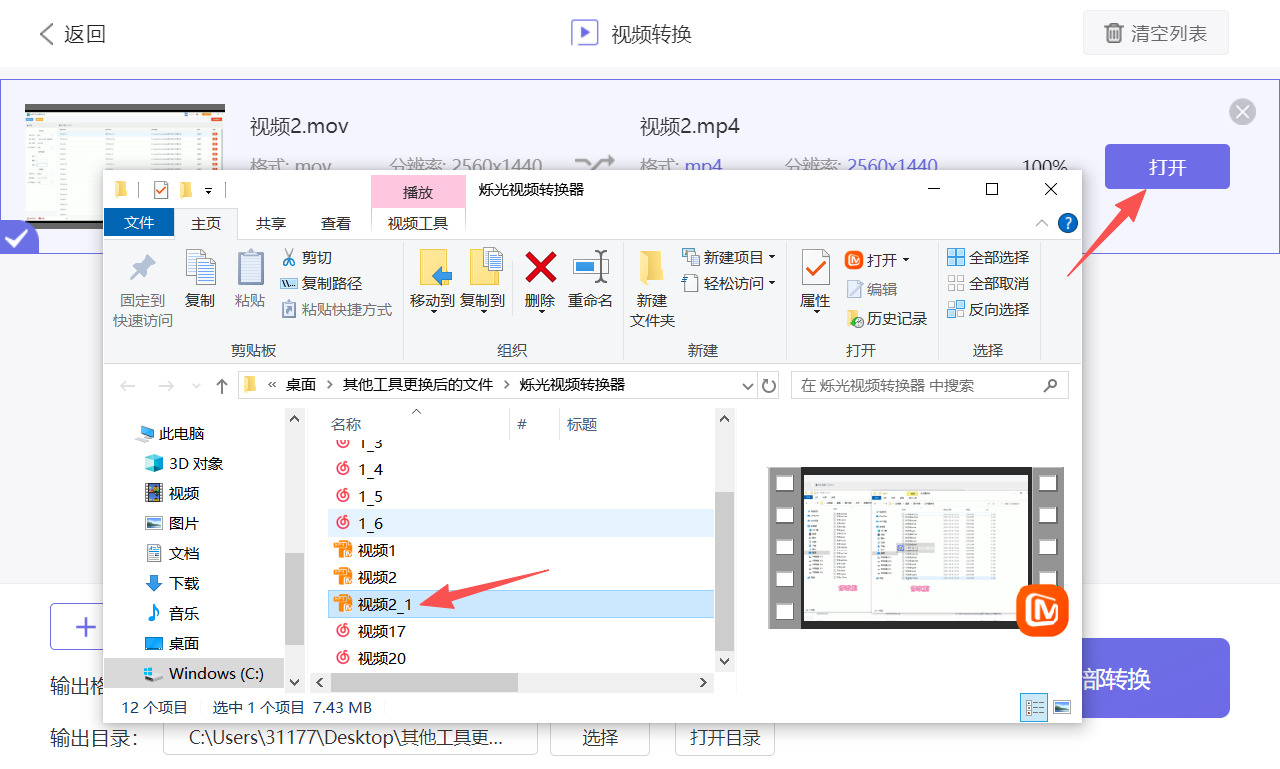1280x769 pixels.
Task: Go Back (返回) in converter app
Action: click(72, 34)
